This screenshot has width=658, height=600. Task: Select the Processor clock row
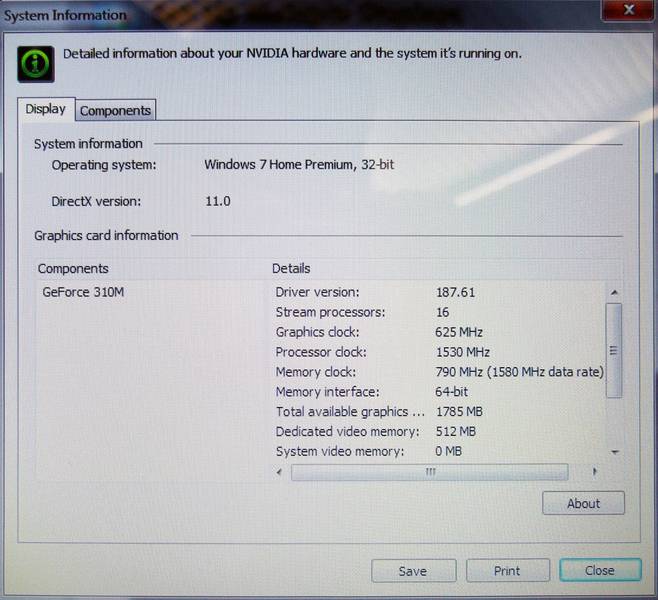pyautogui.click(x=439, y=352)
